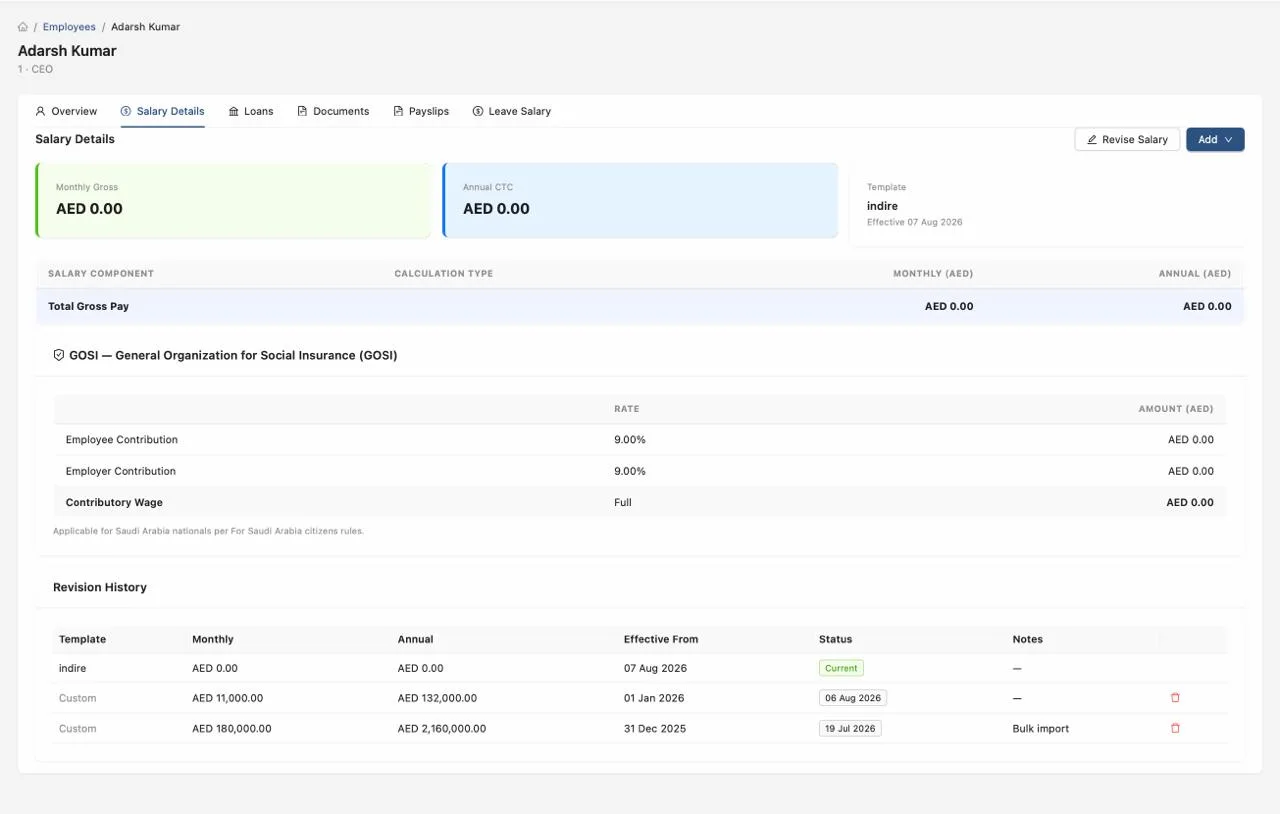
Task: Click the 01 Jan 2026 effective date
Action: click(654, 698)
